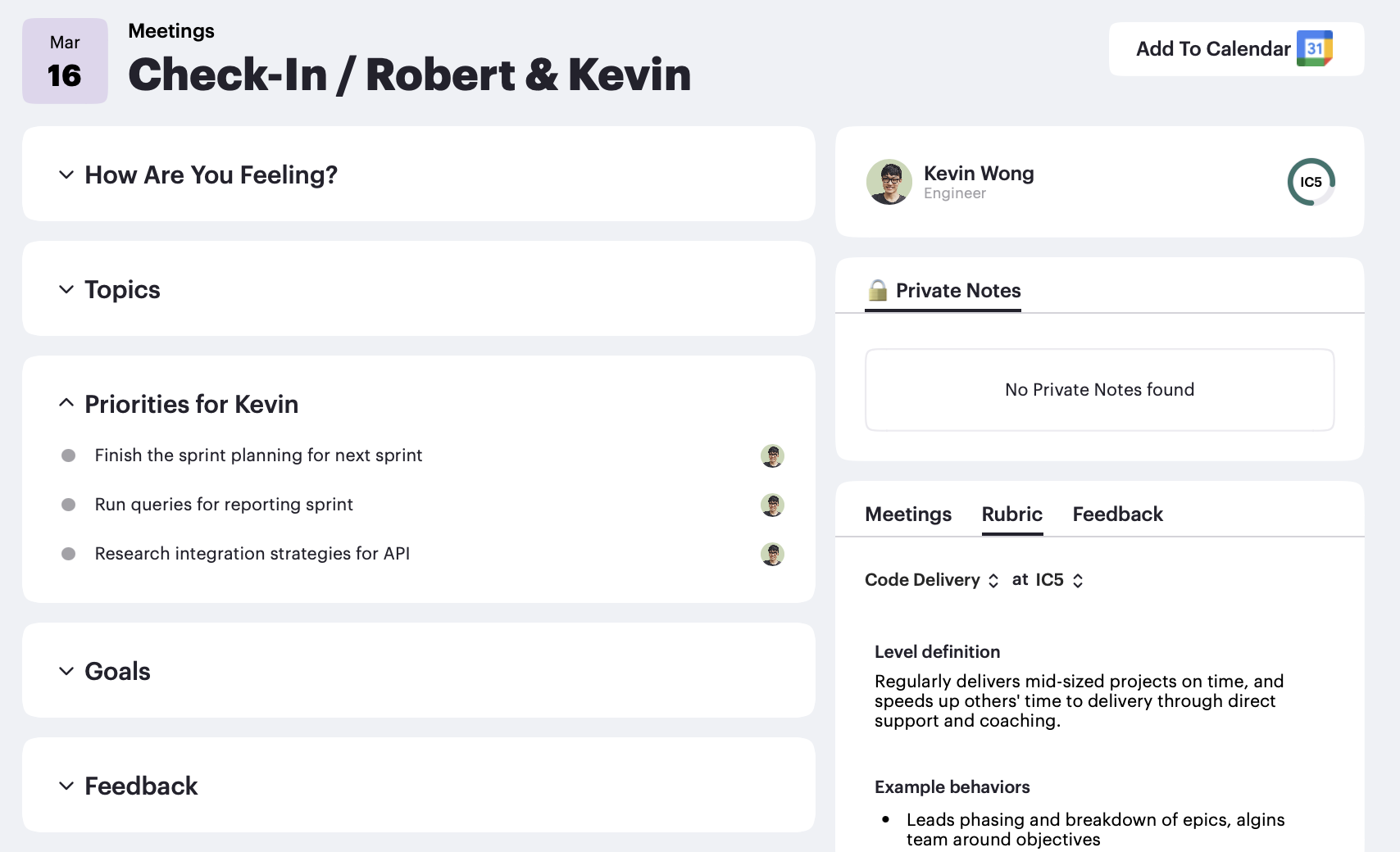The width and height of the screenshot is (1400, 852).
Task: Click assignee avatar on sprint planning priority
Action: (772, 455)
